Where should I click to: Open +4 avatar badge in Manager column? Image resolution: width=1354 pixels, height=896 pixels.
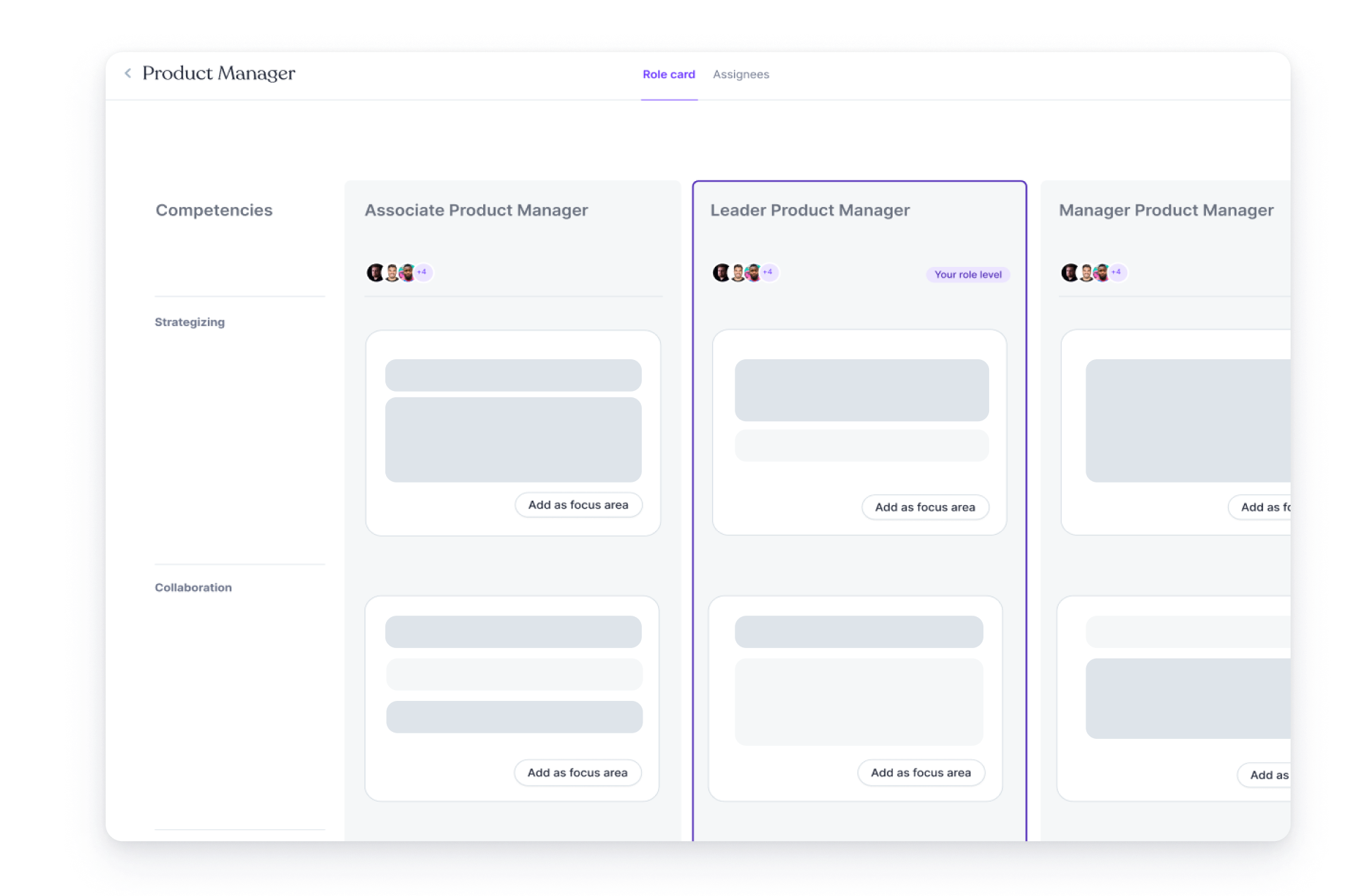pos(1117,272)
